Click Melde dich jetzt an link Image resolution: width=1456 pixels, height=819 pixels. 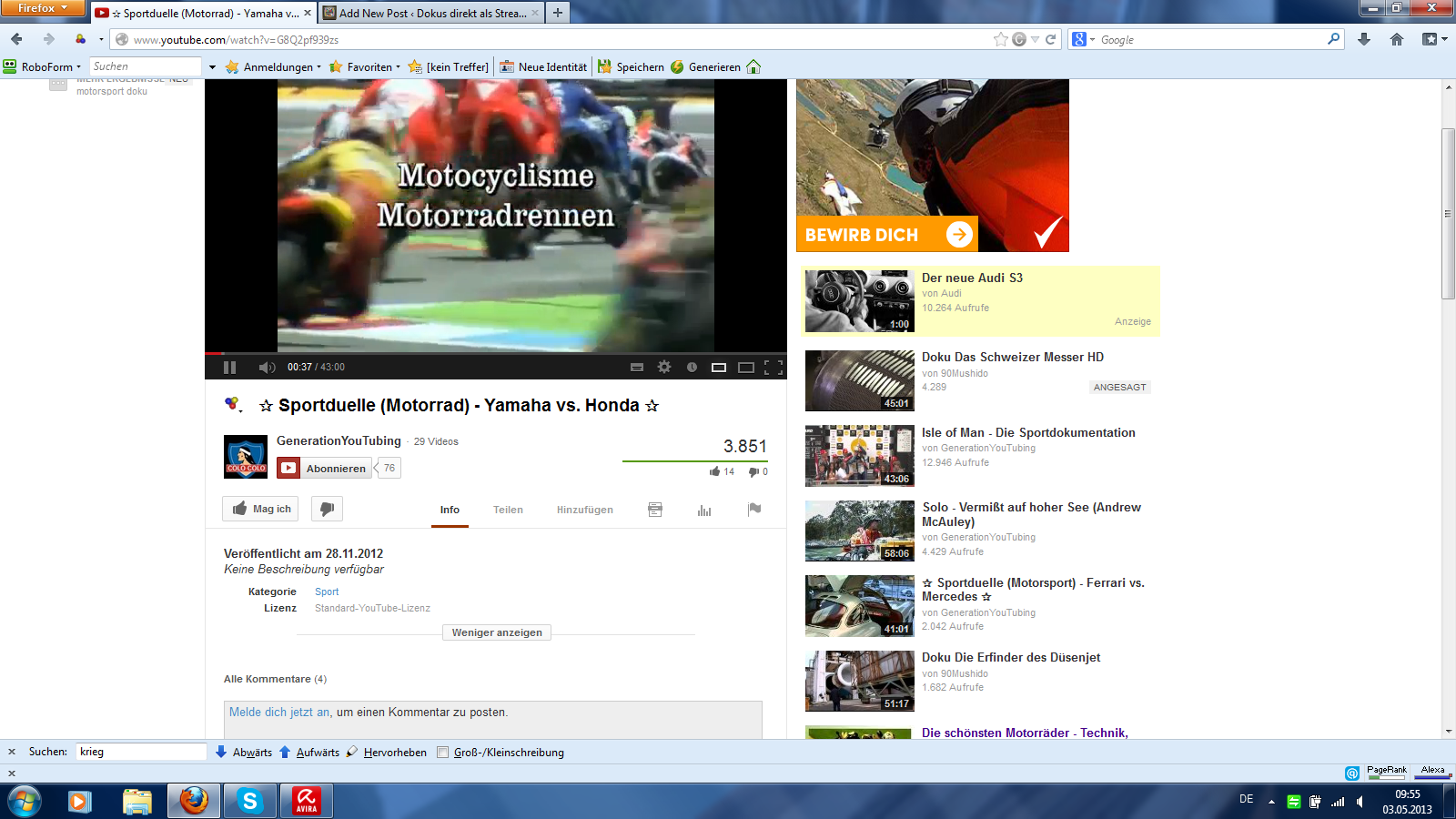(x=279, y=713)
